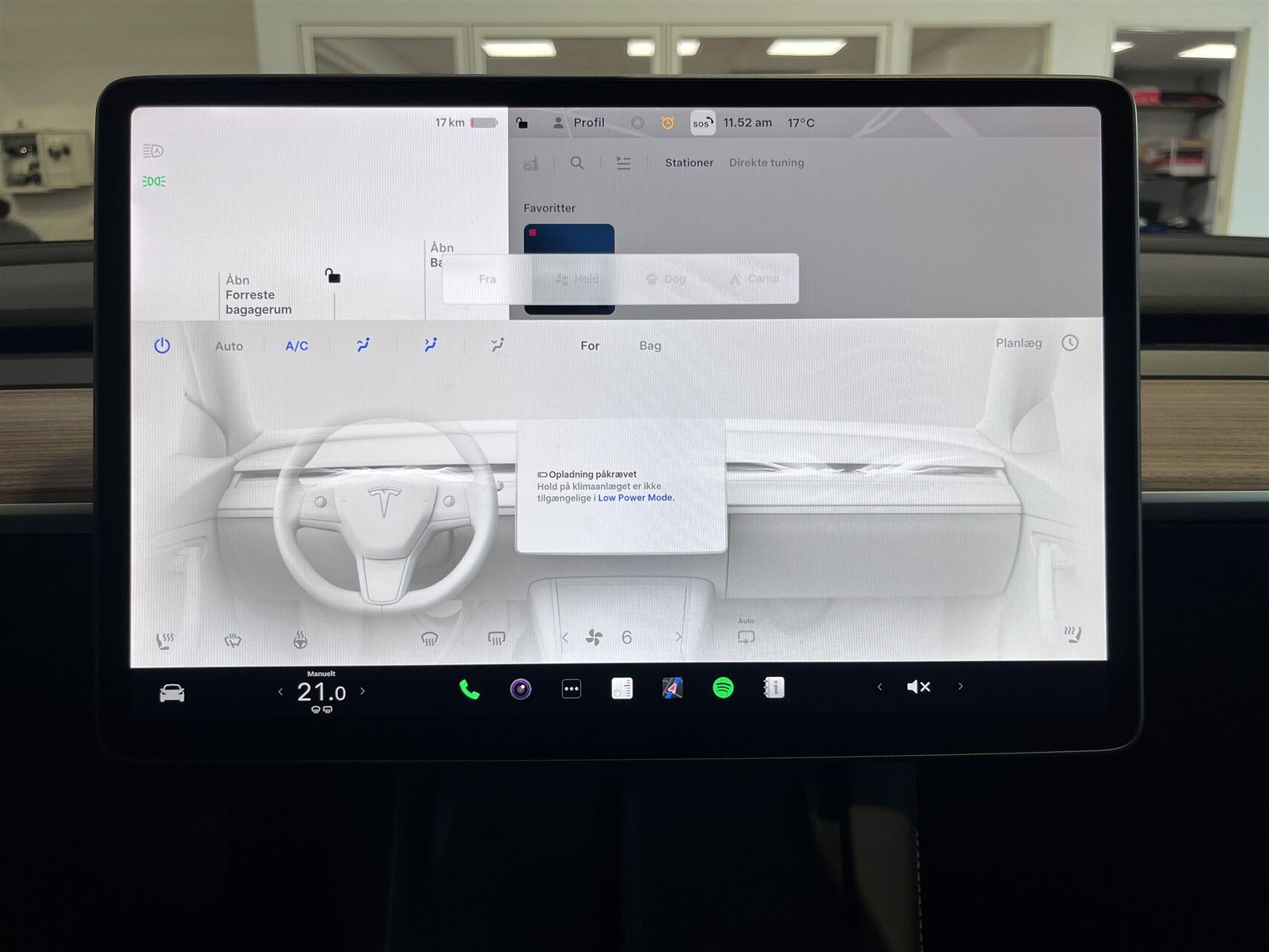Toggle the A/C button
Image resolution: width=1269 pixels, height=952 pixels.
tap(297, 346)
